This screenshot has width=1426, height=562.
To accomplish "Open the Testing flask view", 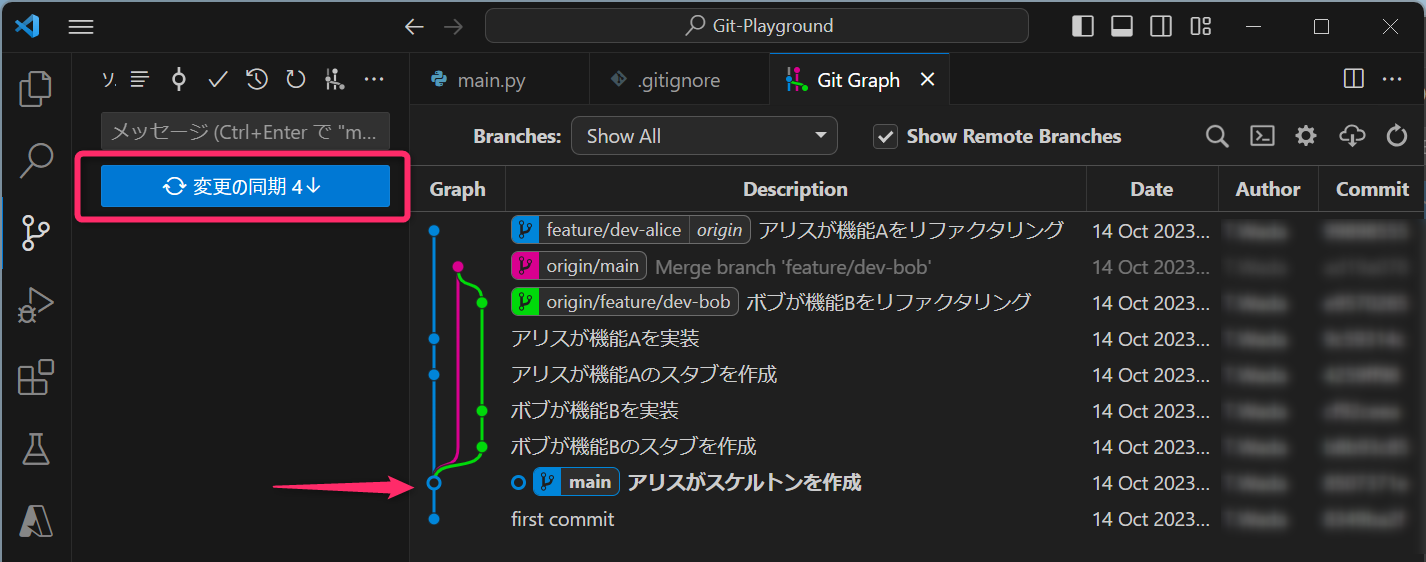I will [x=35, y=449].
